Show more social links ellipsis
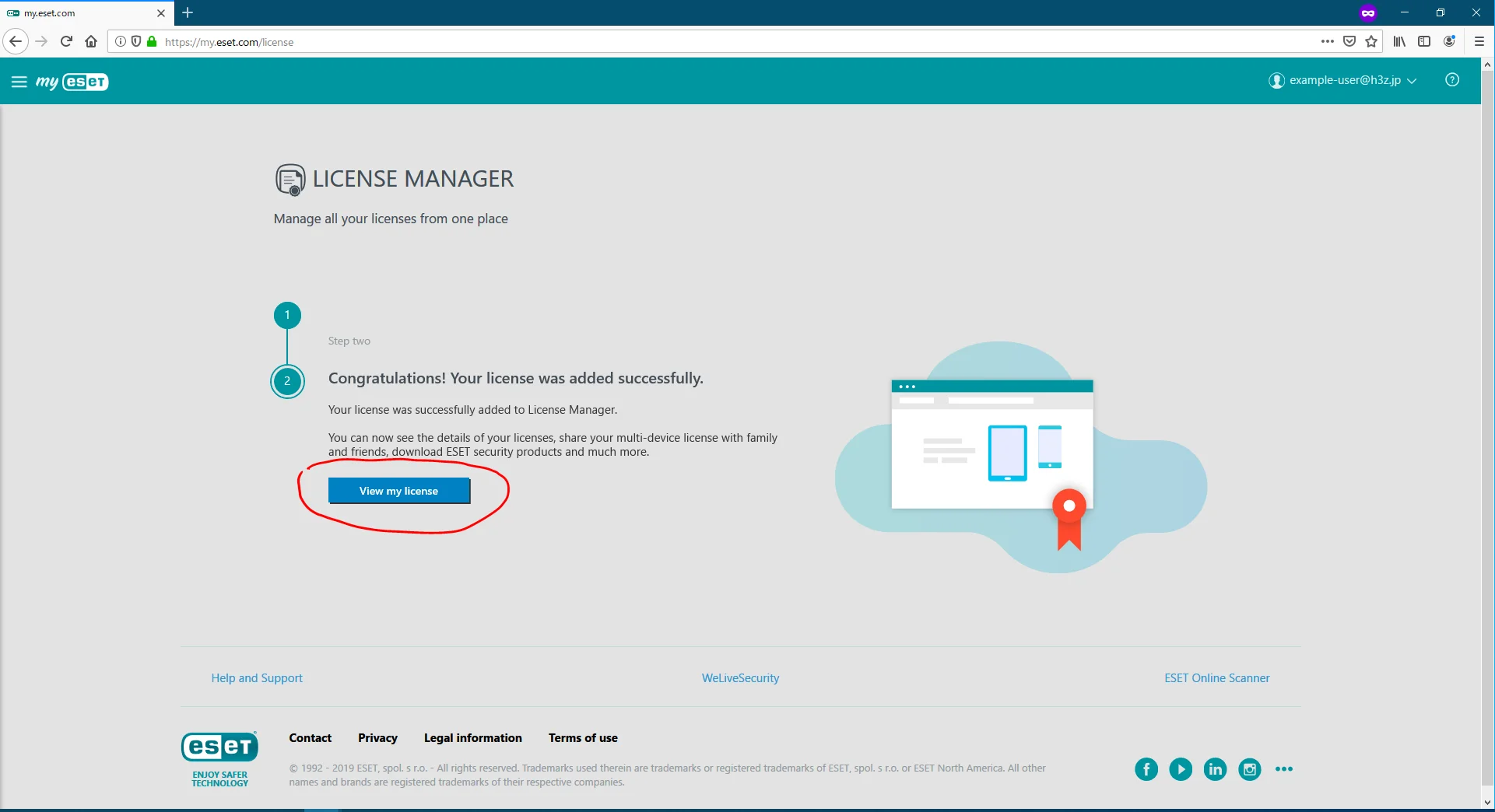Image resolution: width=1495 pixels, height=812 pixels. point(1283,769)
